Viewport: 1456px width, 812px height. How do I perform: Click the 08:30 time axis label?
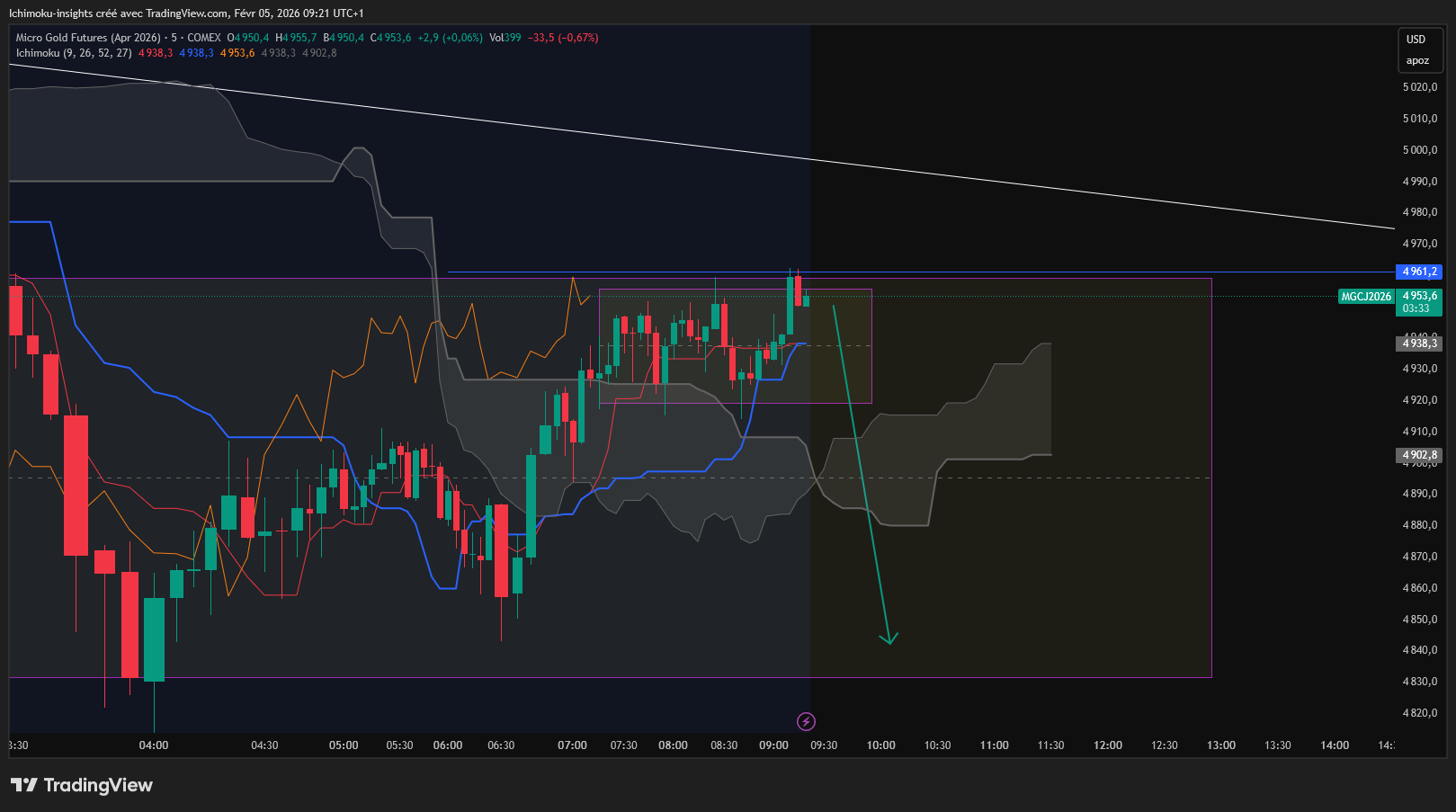(x=724, y=745)
